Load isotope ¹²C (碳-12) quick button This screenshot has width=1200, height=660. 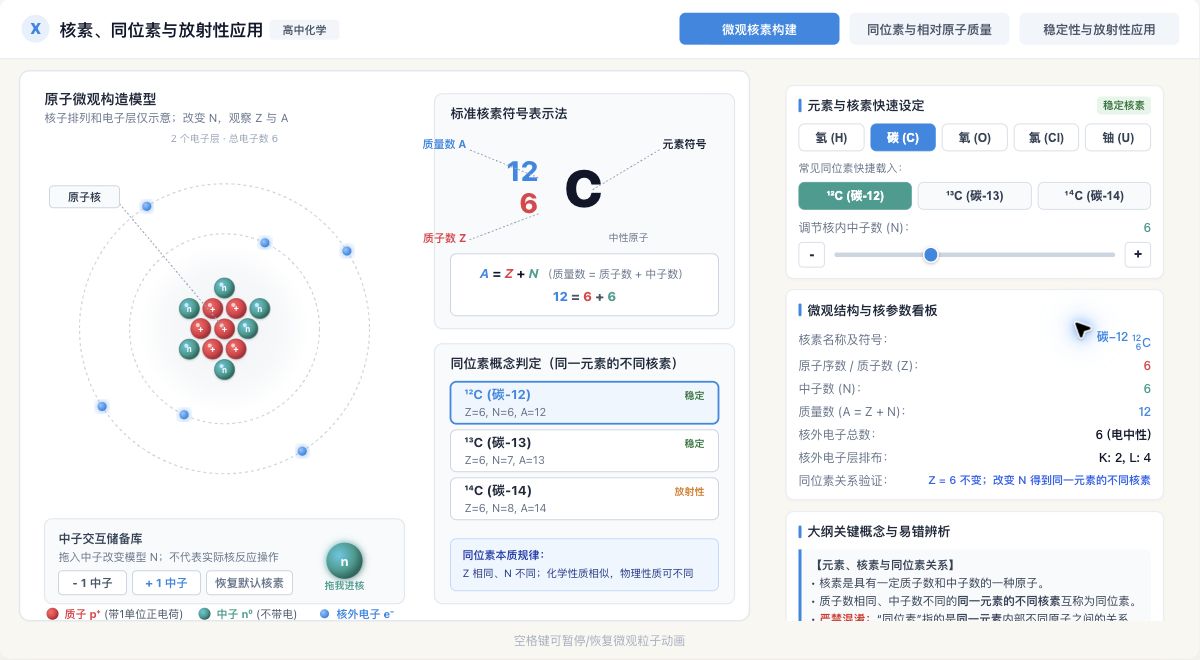[854, 195]
